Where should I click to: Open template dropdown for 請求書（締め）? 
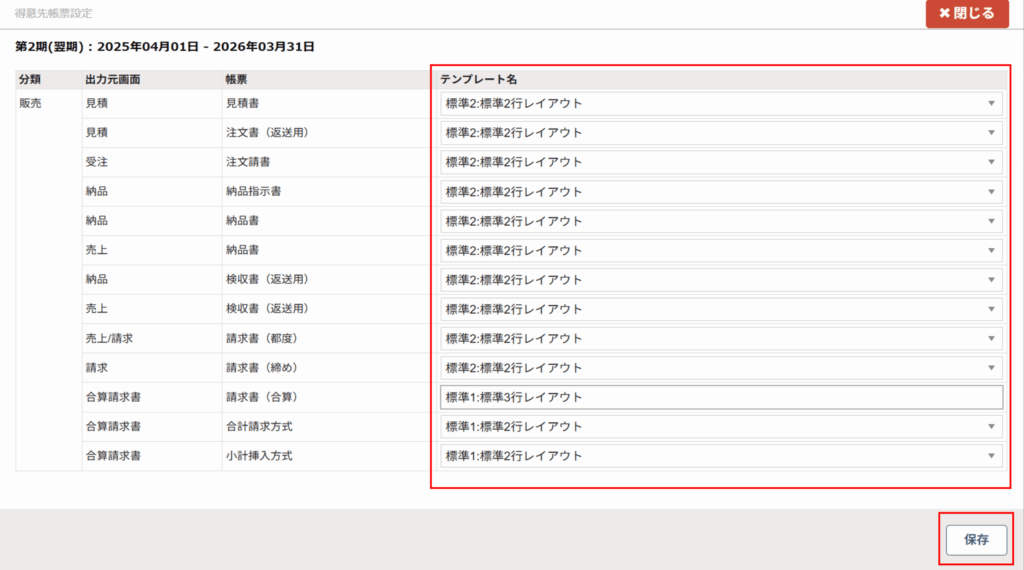[x=720, y=368]
